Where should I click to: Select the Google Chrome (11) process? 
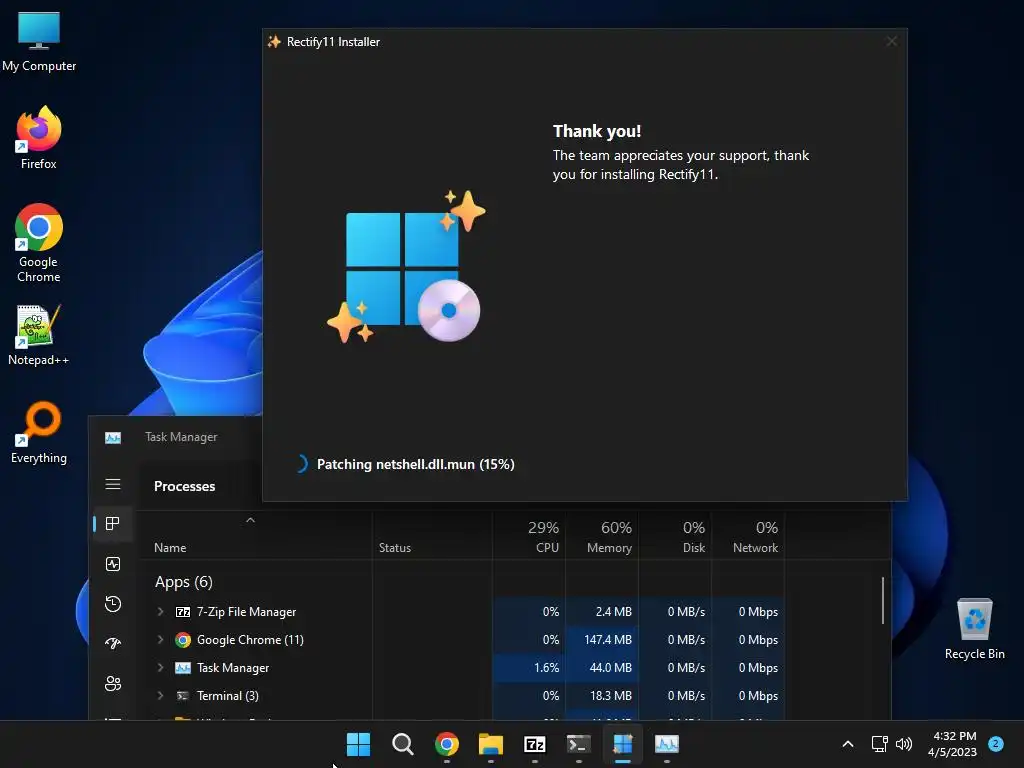pos(239,640)
